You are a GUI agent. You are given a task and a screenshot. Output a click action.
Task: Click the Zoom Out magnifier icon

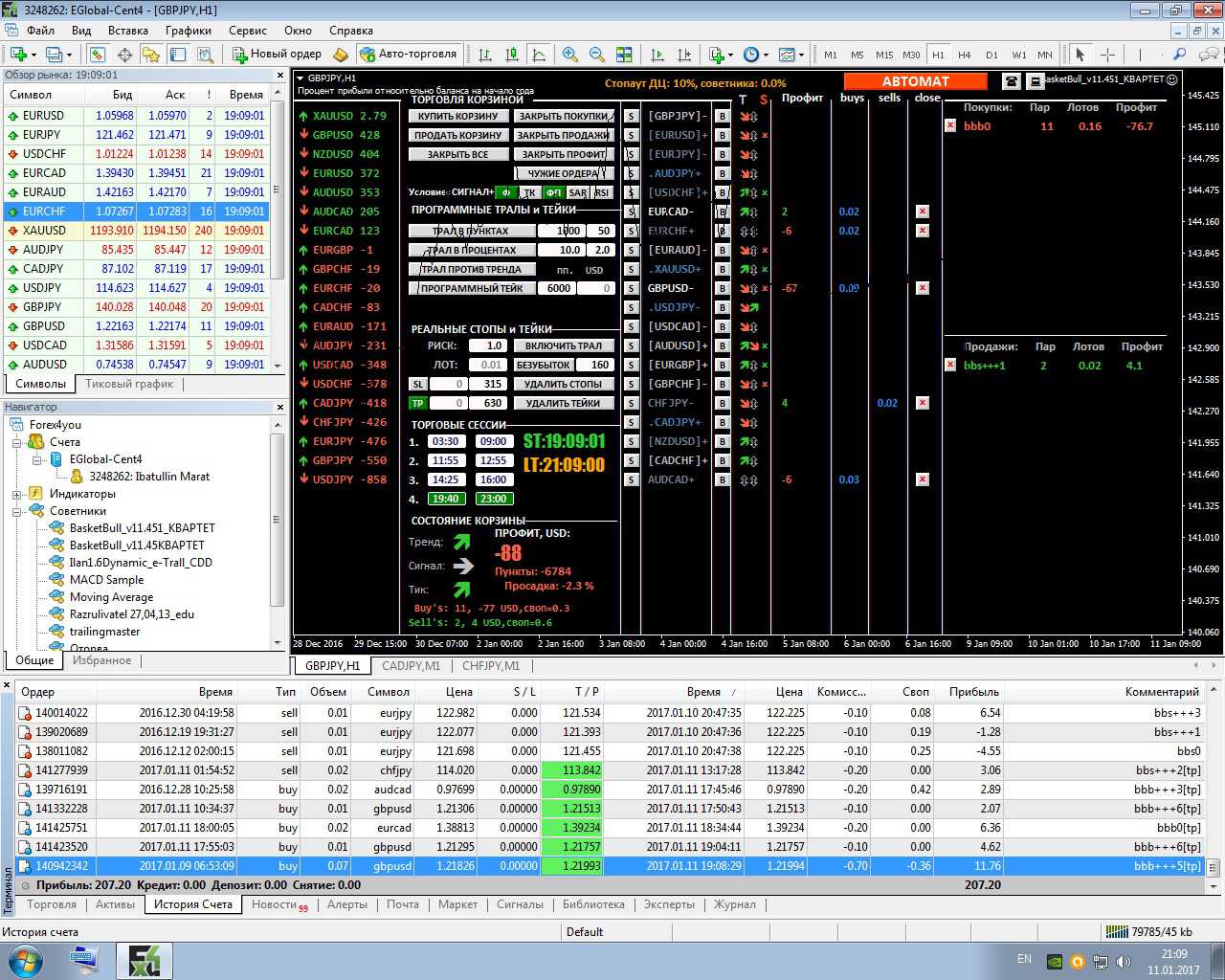coord(597,55)
